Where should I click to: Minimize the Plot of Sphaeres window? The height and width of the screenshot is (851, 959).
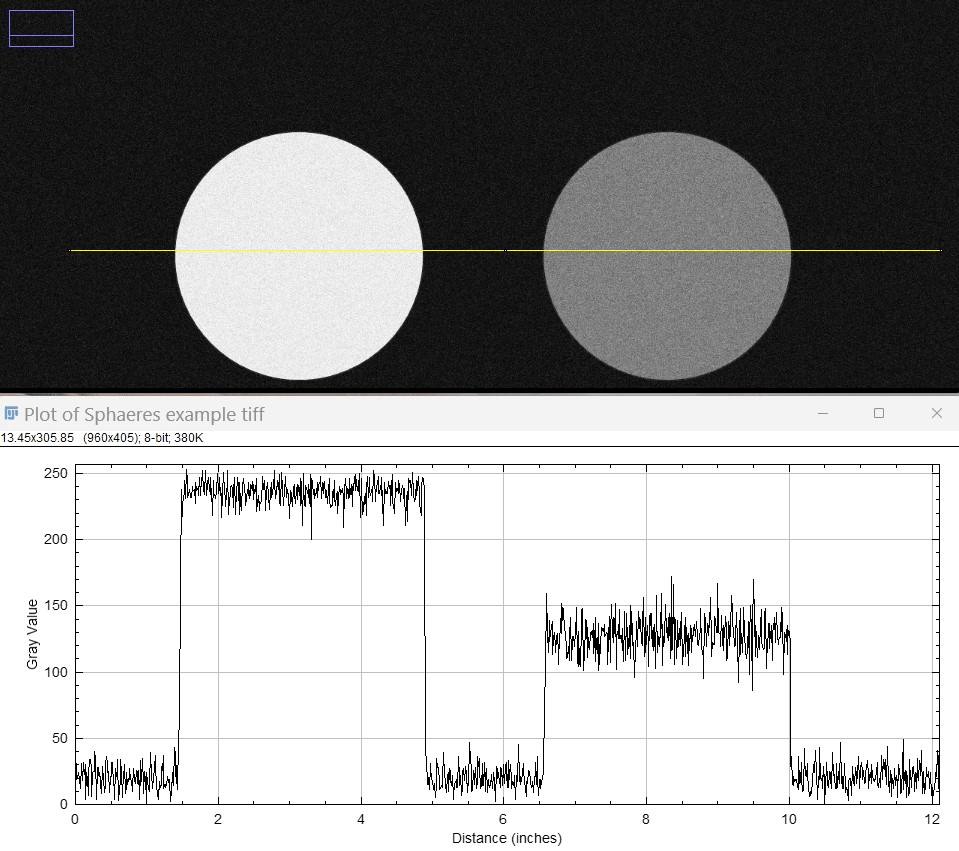click(823, 414)
